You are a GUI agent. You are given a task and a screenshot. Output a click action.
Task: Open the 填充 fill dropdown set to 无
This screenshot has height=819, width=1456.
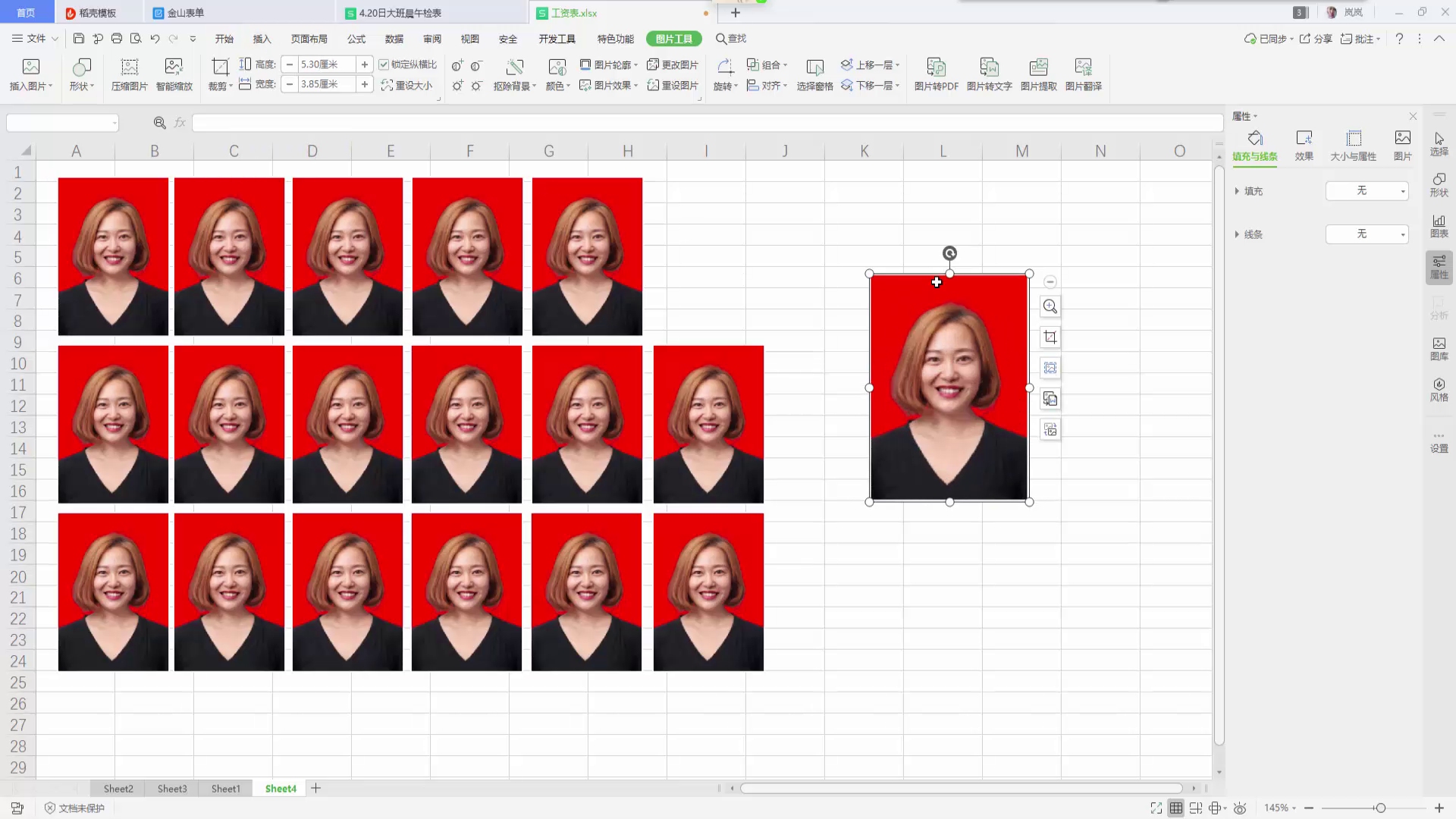click(x=1367, y=191)
